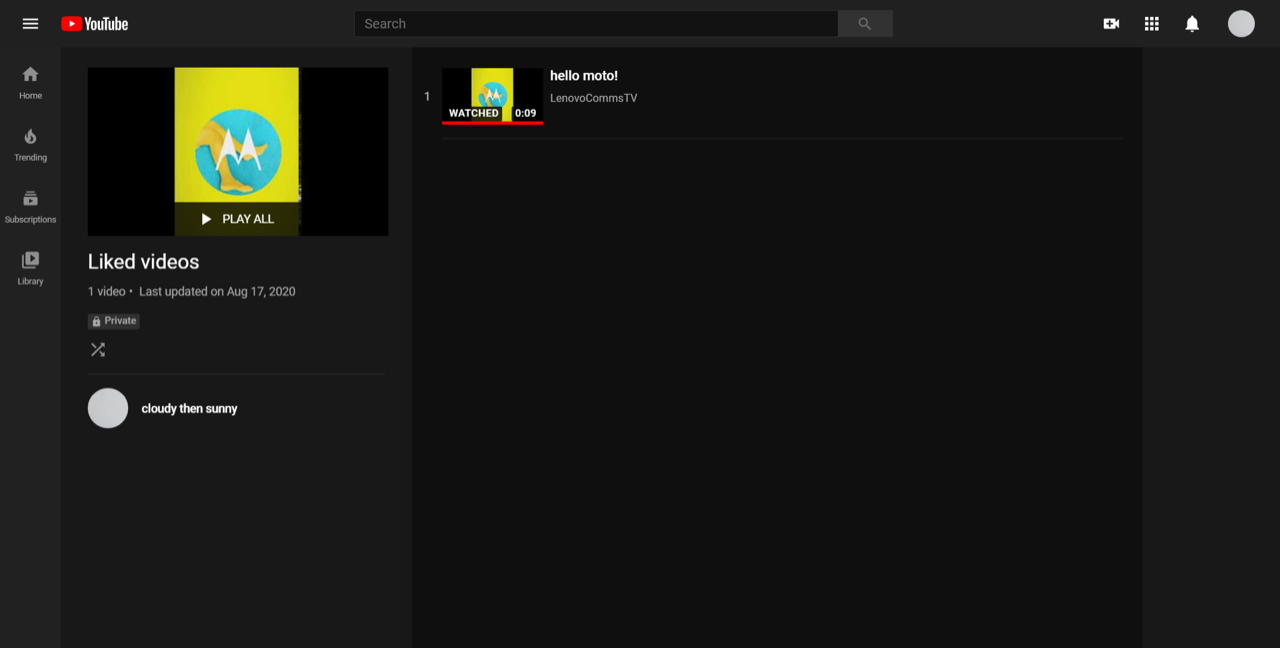Click the Last updated on Aug 17, 2020 text
Image resolution: width=1280 pixels, height=648 pixels.
(x=217, y=292)
